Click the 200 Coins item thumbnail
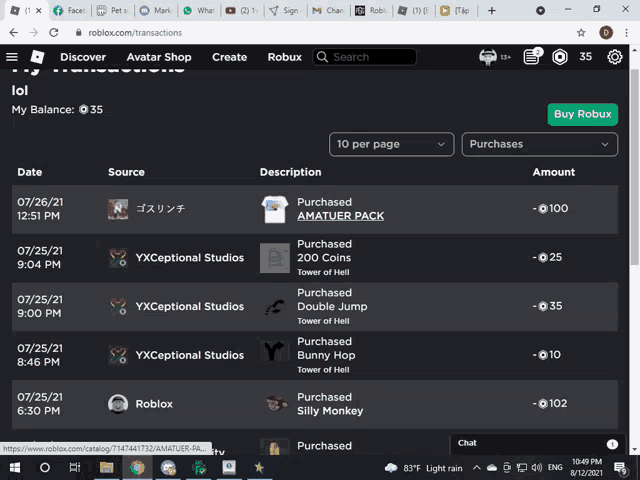Image resolution: width=640 pixels, height=480 pixels. [x=275, y=258]
